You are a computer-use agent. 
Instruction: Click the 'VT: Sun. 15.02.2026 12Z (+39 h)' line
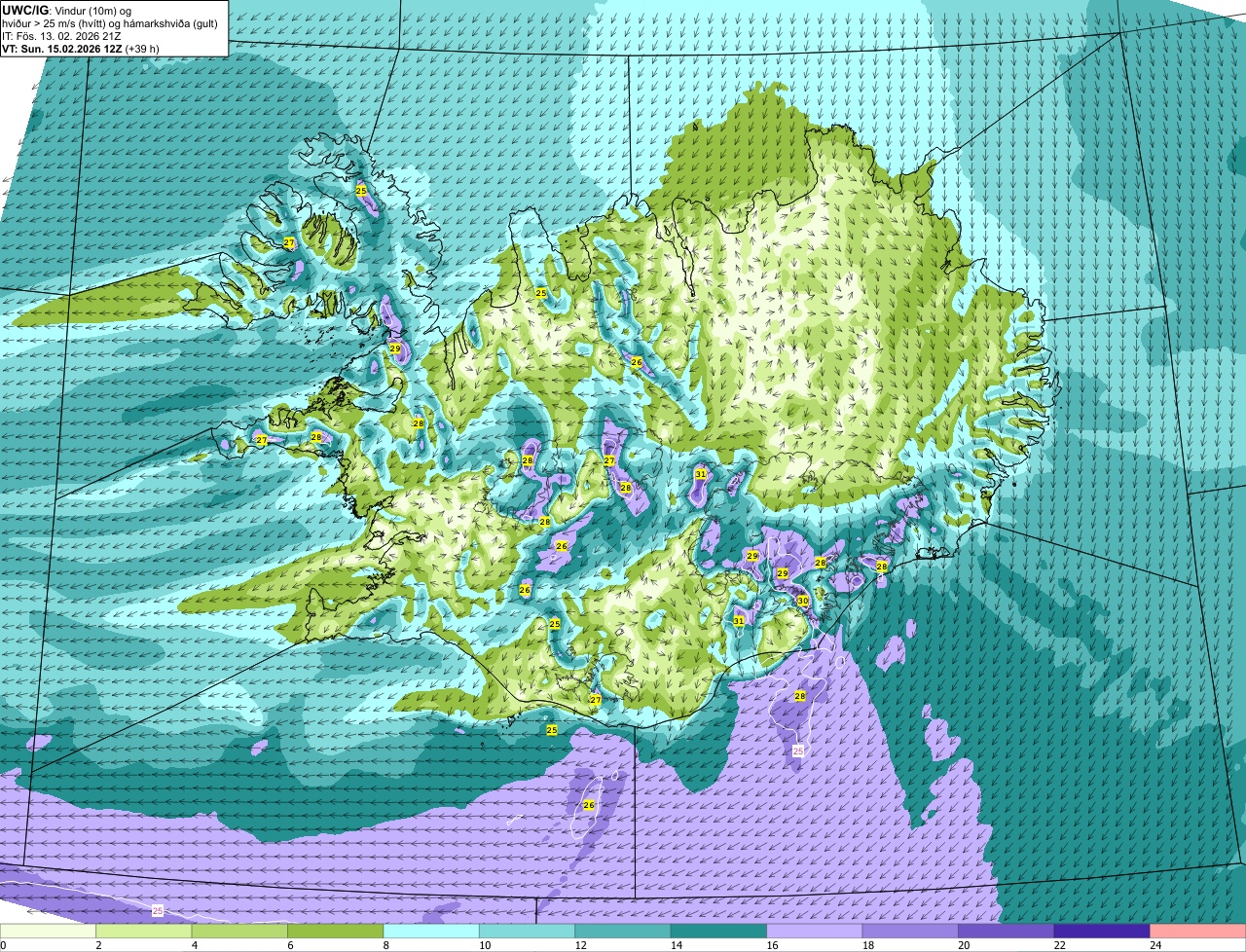[81, 48]
